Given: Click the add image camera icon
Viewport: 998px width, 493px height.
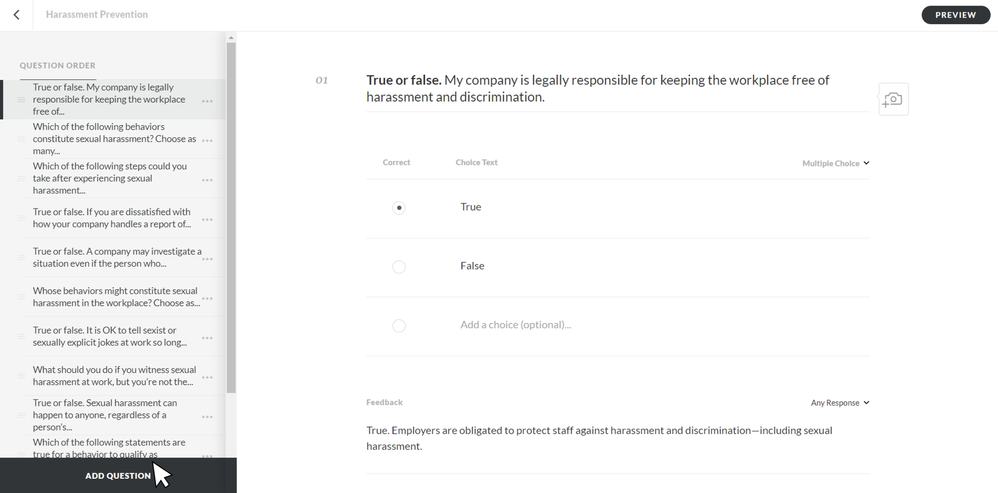Looking at the screenshot, I should [x=893, y=100].
